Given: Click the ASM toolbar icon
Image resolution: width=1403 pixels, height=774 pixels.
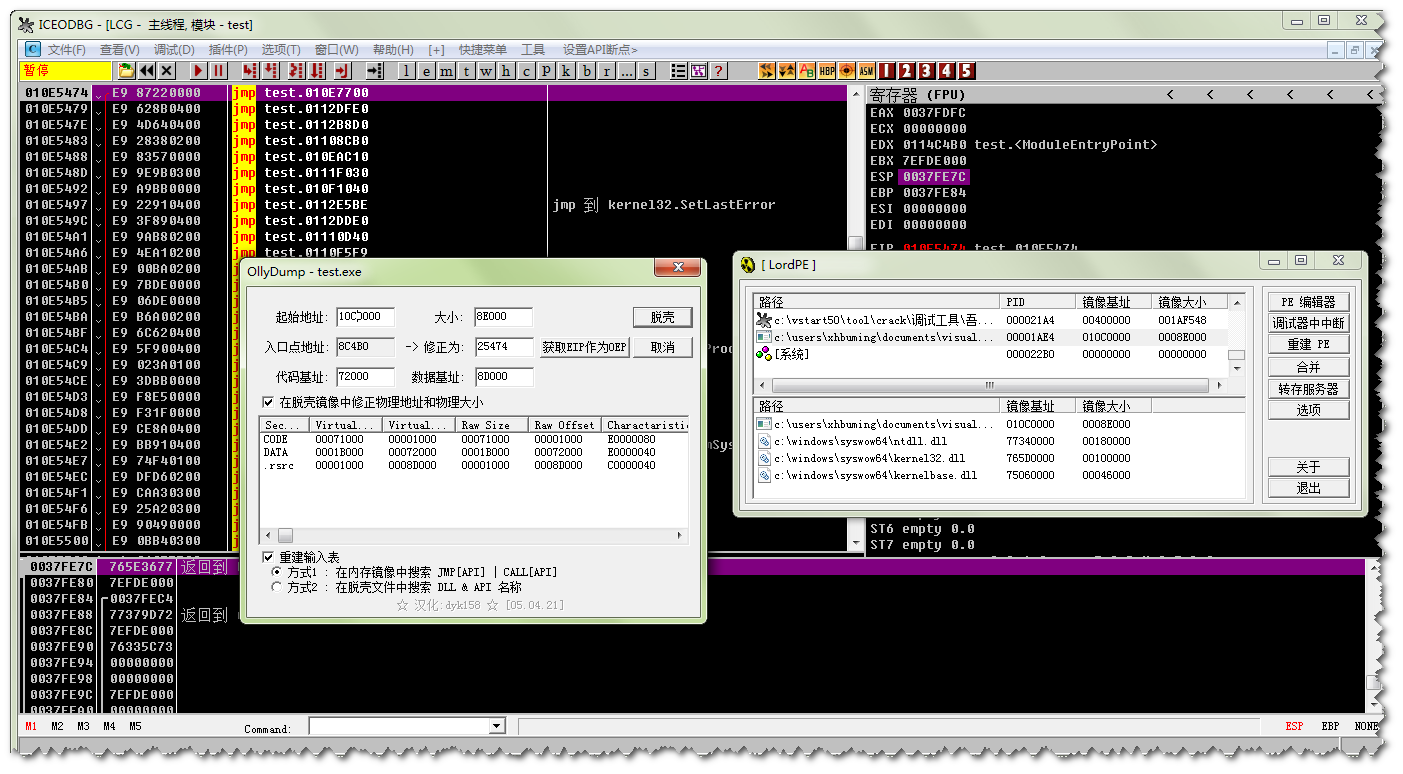Looking at the screenshot, I should coord(866,71).
